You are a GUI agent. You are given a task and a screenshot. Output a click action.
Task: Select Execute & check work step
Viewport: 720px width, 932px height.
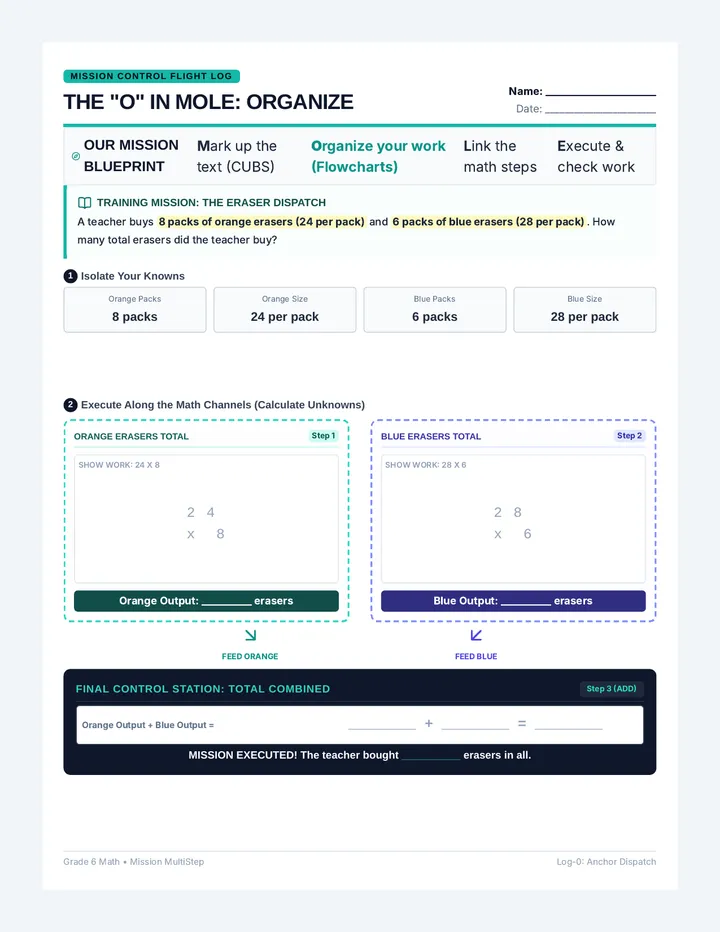click(x=596, y=156)
